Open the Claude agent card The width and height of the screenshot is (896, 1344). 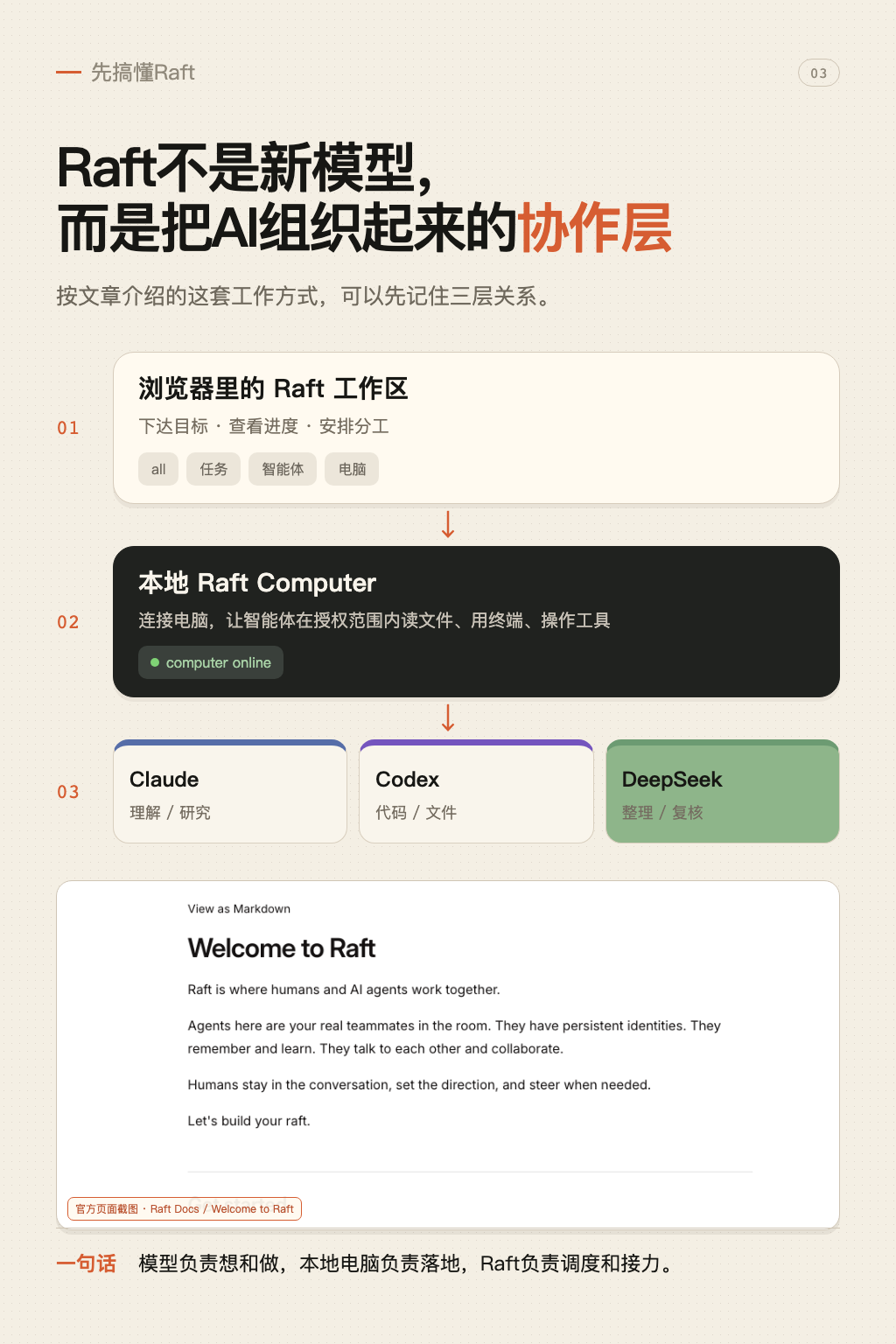(x=230, y=792)
